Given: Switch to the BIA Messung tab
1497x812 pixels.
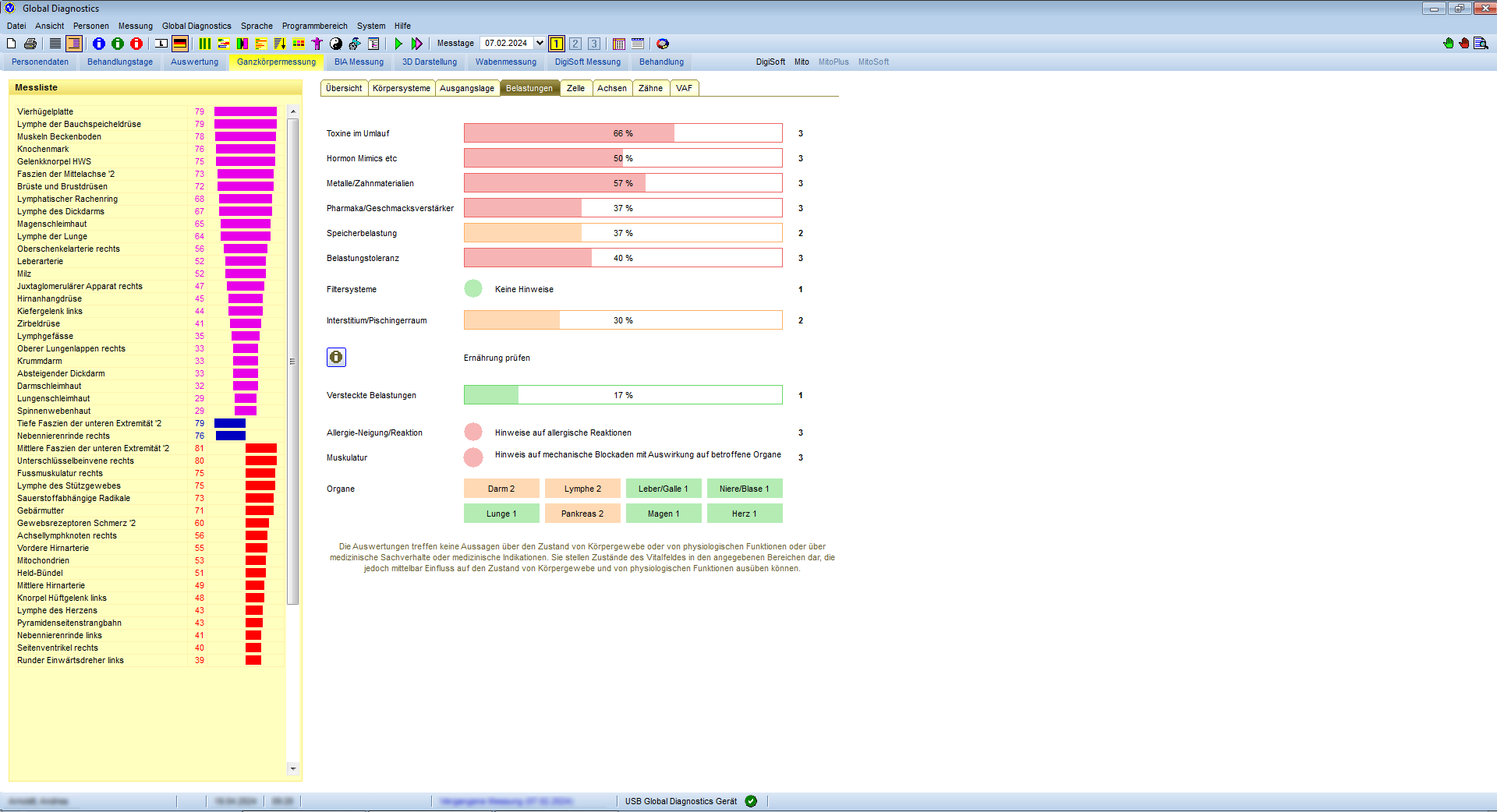Looking at the screenshot, I should click(x=359, y=62).
